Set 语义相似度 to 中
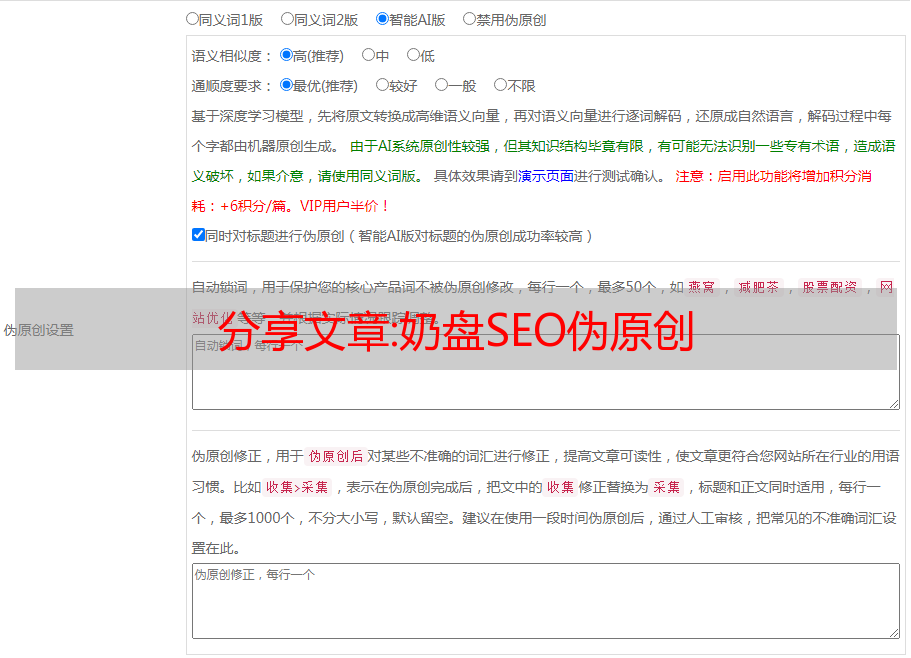The height and width of the screenshot is (658, 911). [368, 55]
